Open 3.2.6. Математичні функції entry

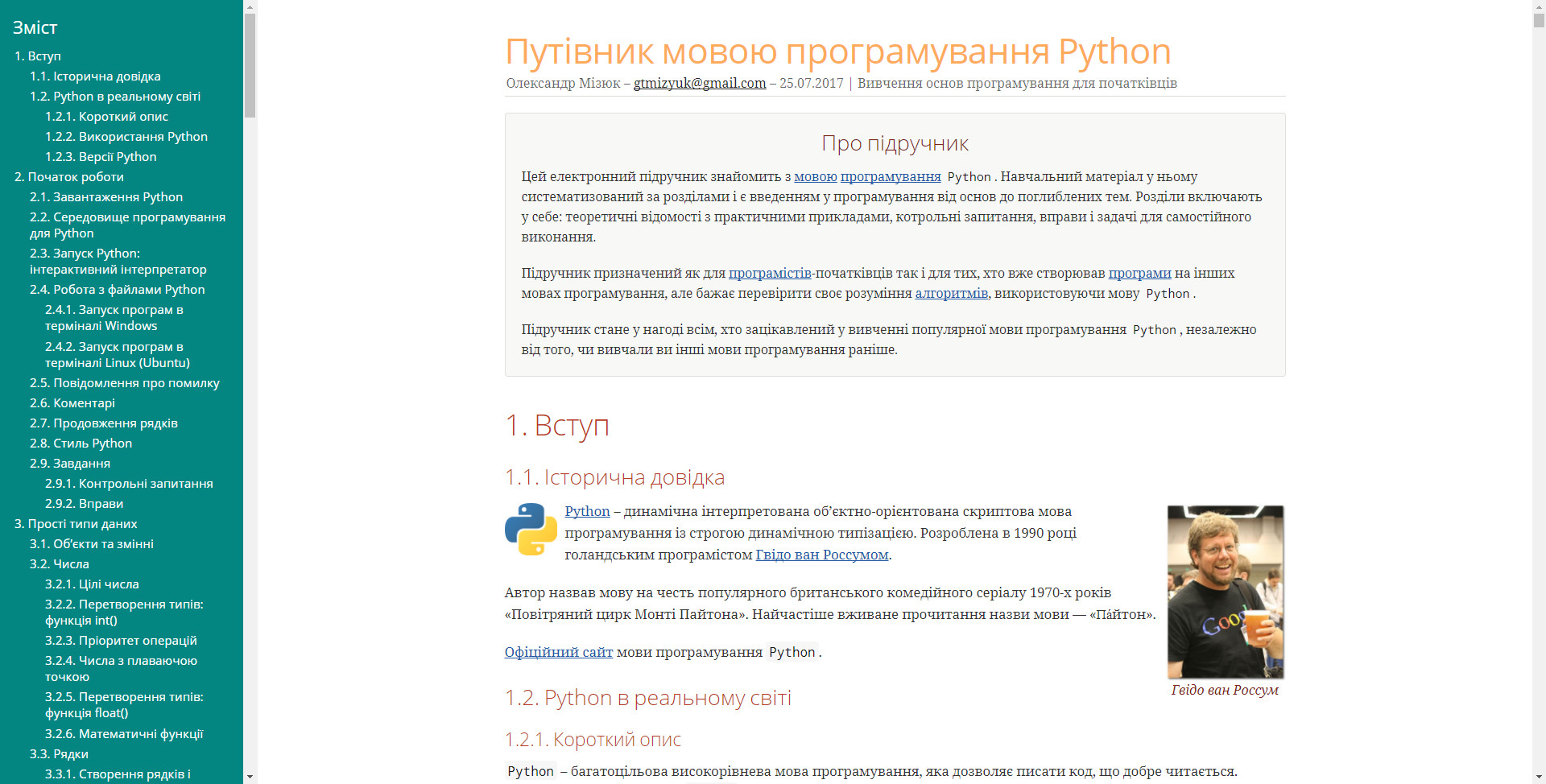(x=124, y=734)
